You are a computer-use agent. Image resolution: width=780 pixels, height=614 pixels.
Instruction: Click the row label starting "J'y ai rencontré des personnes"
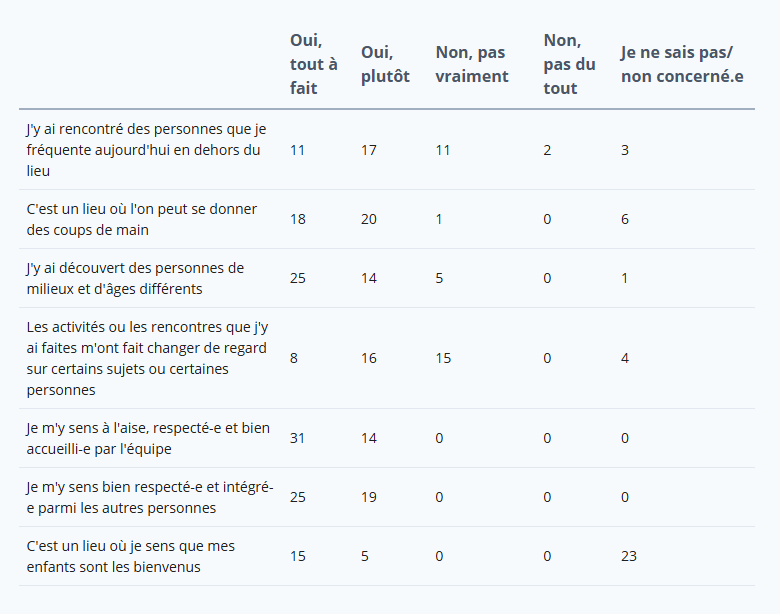(x=143, y=150)
